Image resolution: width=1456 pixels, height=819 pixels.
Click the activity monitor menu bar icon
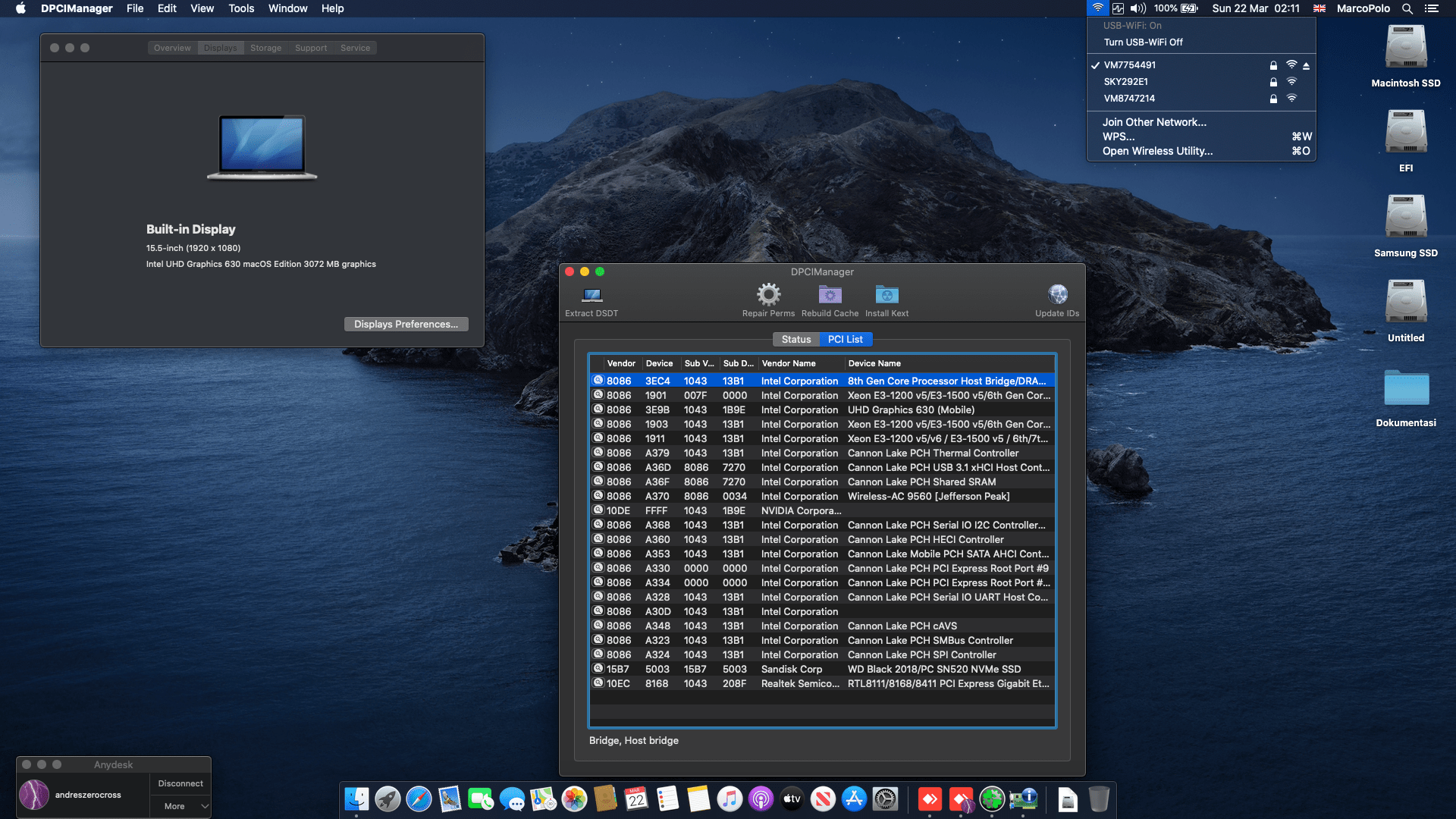click(x=1118, y=8)
